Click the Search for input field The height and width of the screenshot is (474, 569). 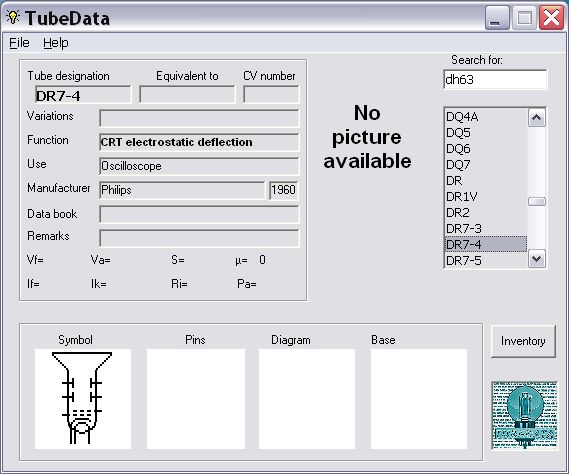pos(495,79)
